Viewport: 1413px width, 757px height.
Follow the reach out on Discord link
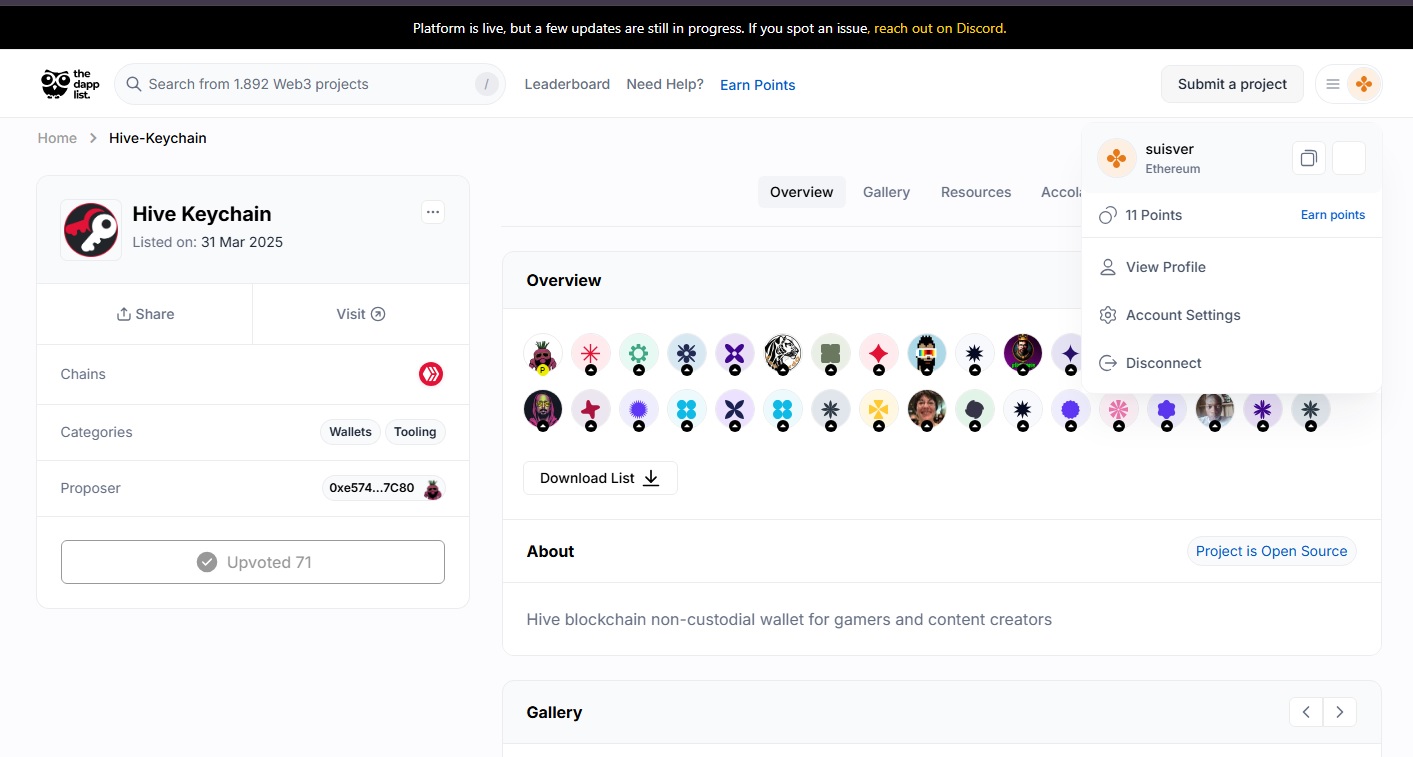938,28
